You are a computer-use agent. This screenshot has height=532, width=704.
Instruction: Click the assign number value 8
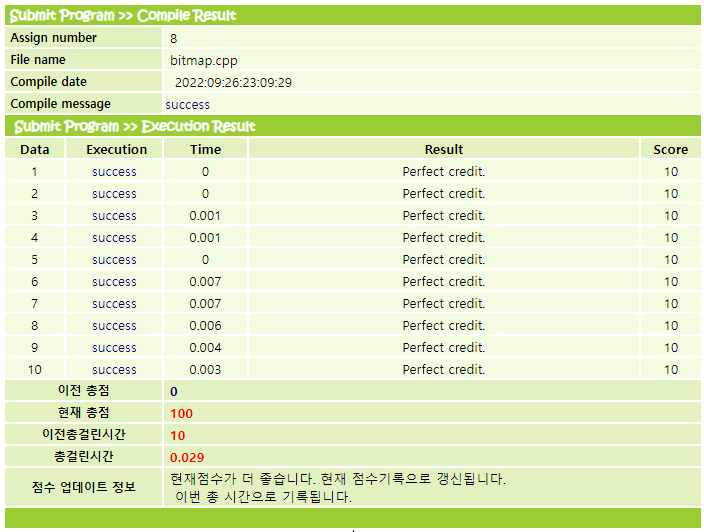point(174,39)
